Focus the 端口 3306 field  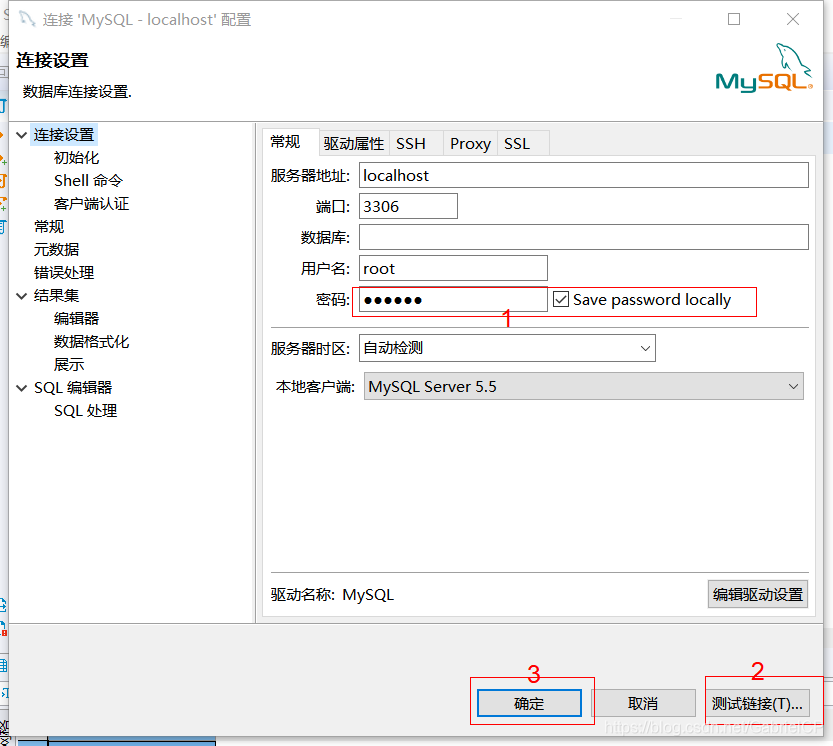pos(408,206)
